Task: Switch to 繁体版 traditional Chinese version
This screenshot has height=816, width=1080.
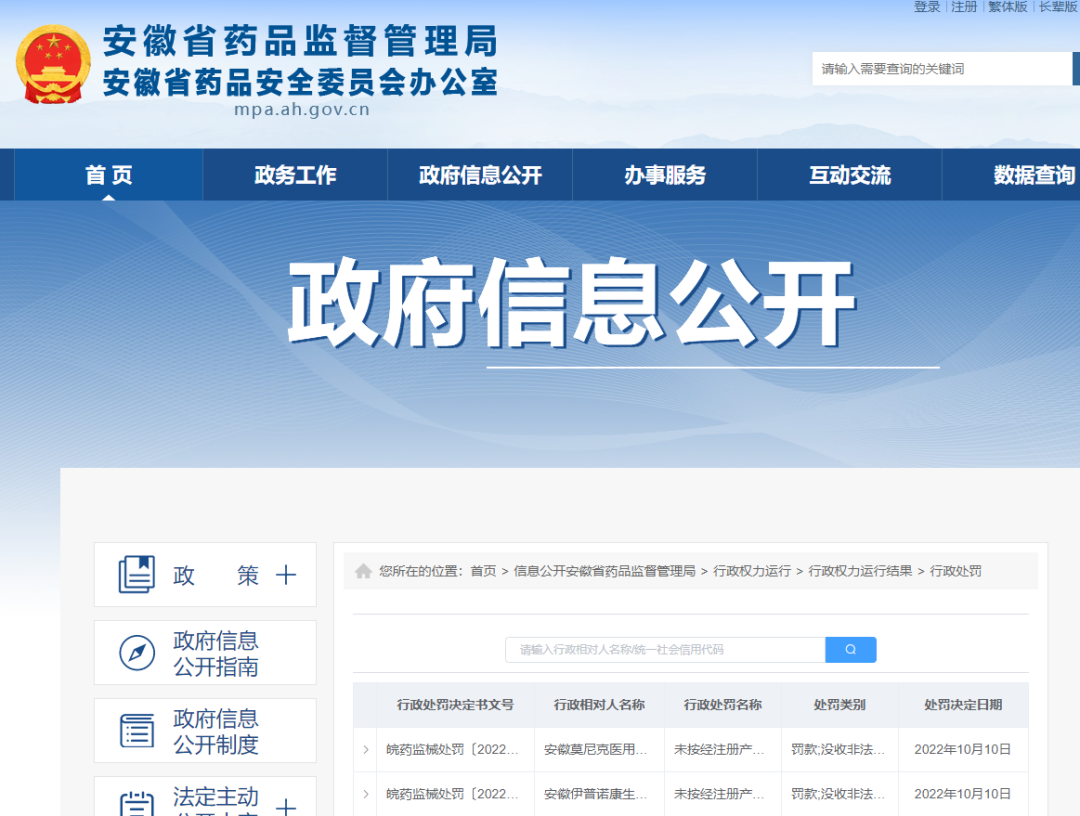Action: coord(1007,7)
